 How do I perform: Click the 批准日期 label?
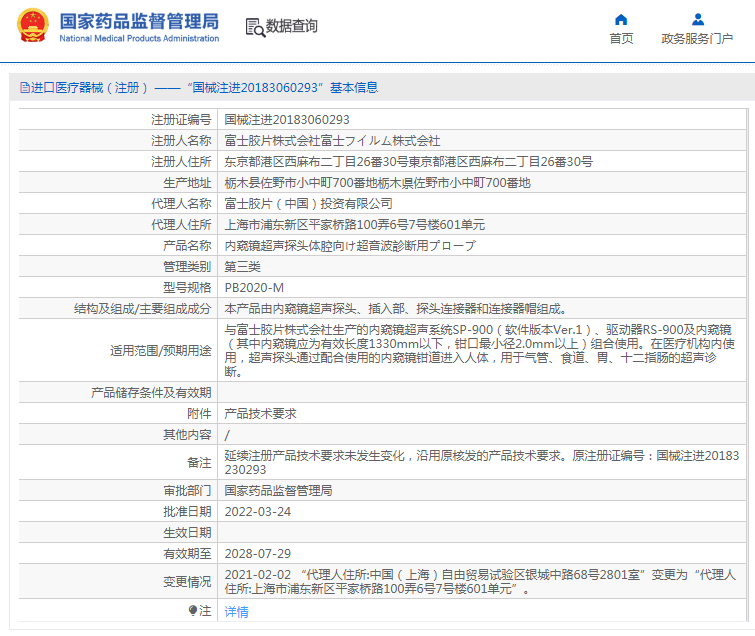tap(187, 512)
